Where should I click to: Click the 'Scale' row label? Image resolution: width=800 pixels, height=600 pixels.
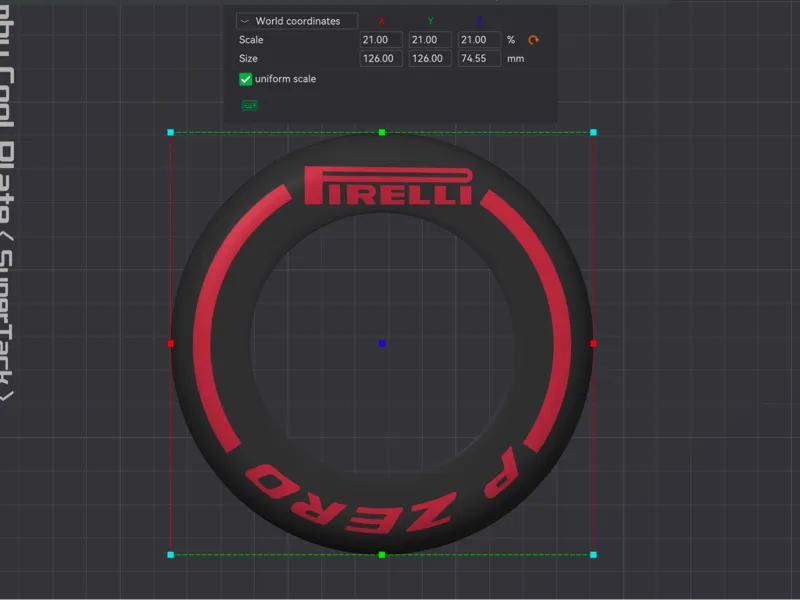click(251, 40)
